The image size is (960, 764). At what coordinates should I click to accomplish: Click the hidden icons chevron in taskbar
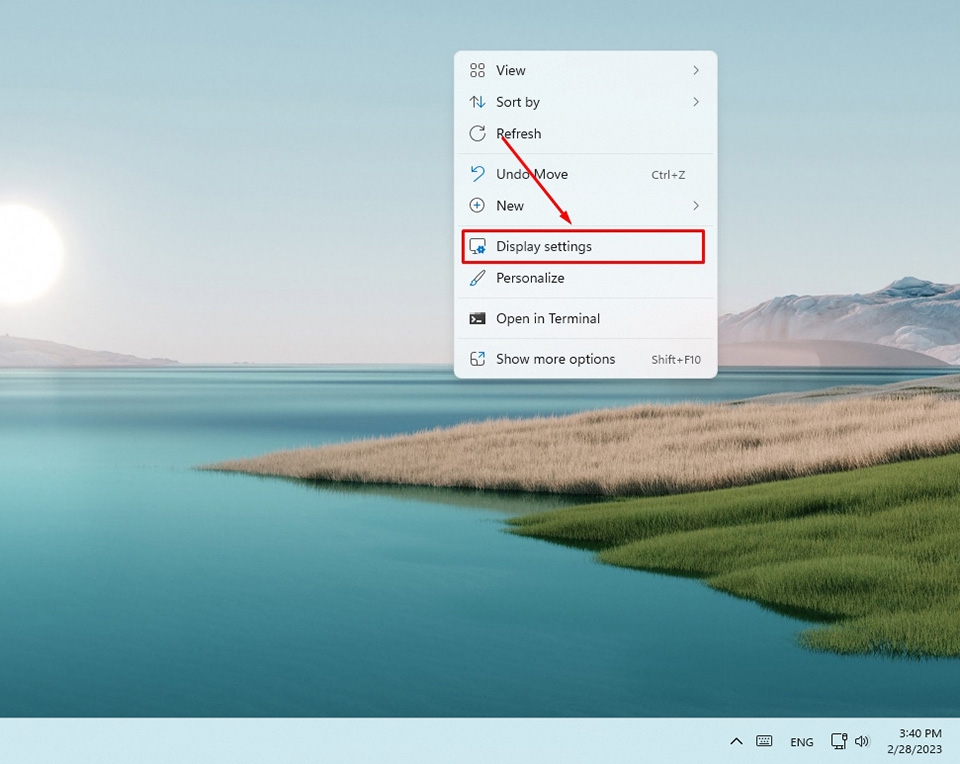(737, 741)
